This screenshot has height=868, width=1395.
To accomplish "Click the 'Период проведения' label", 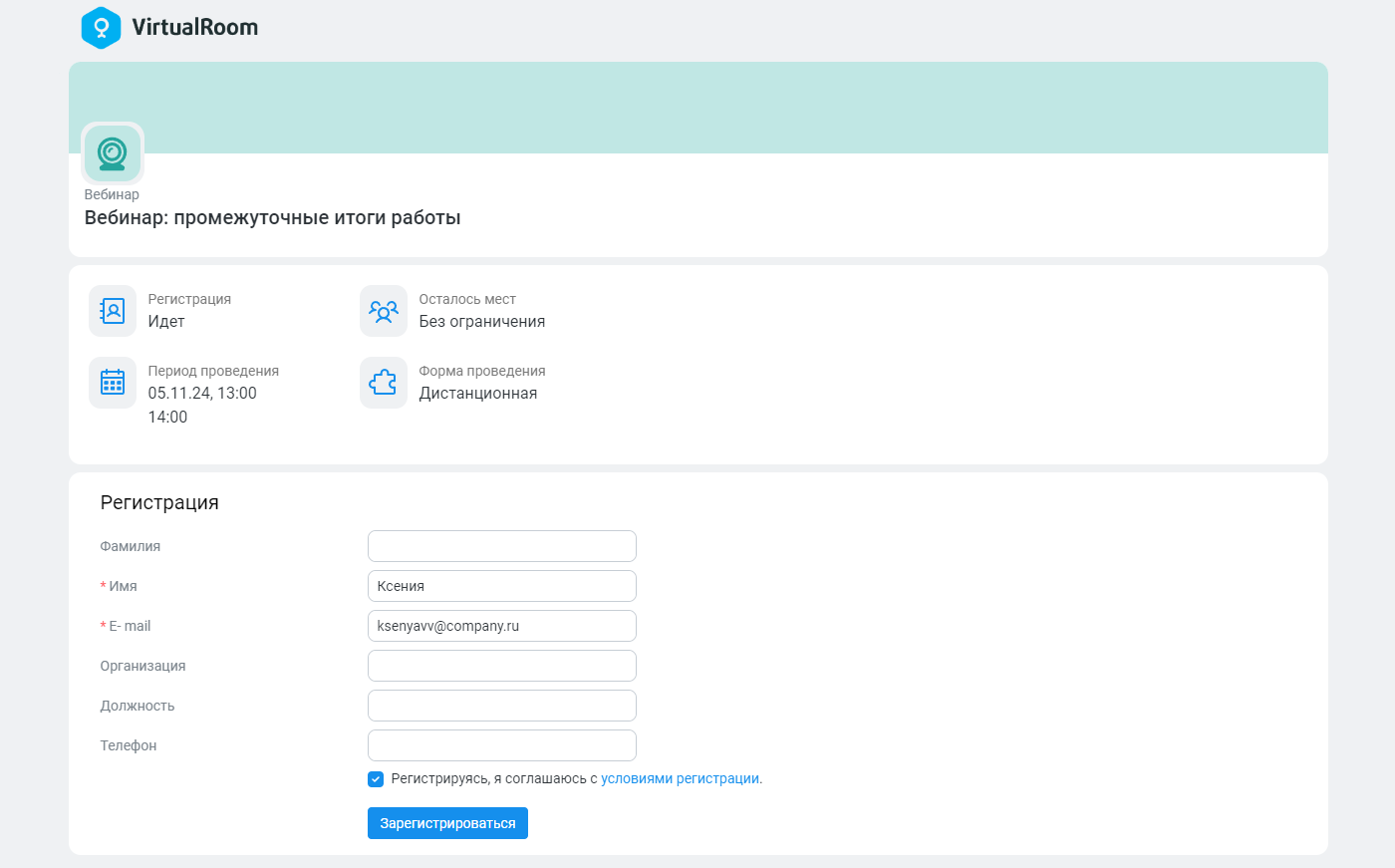I will click(x=213, y=371).
